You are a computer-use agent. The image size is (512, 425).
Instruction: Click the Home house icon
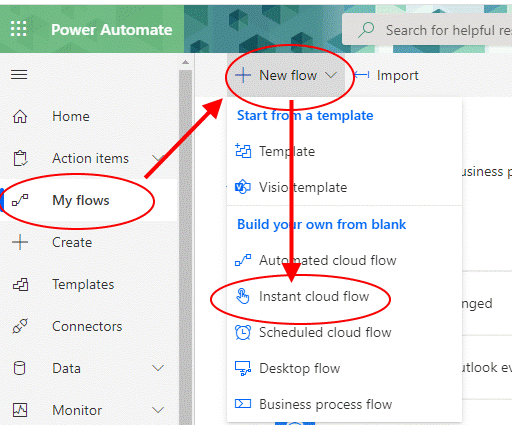tap(20, 117)
